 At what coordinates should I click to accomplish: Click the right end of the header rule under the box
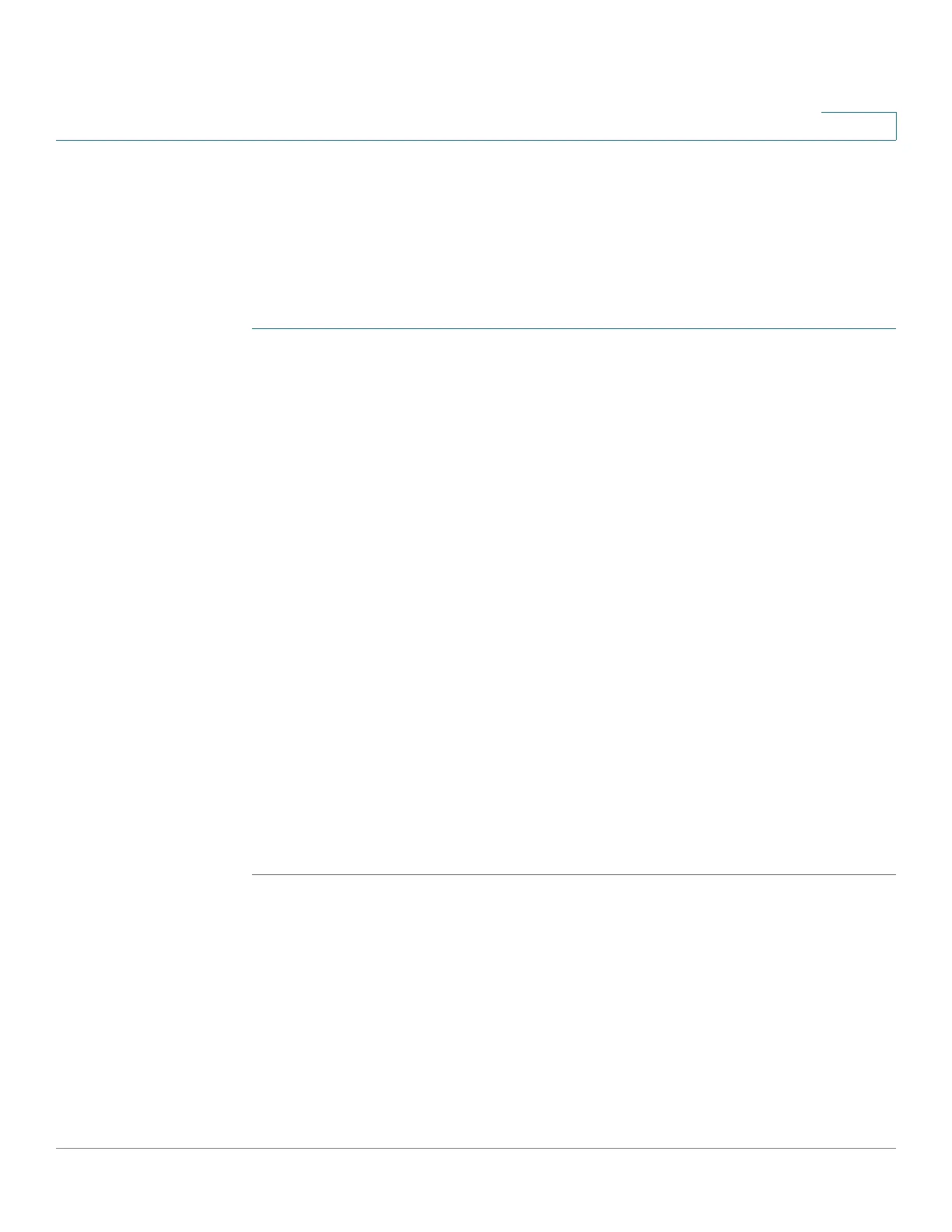coord(893,140)
